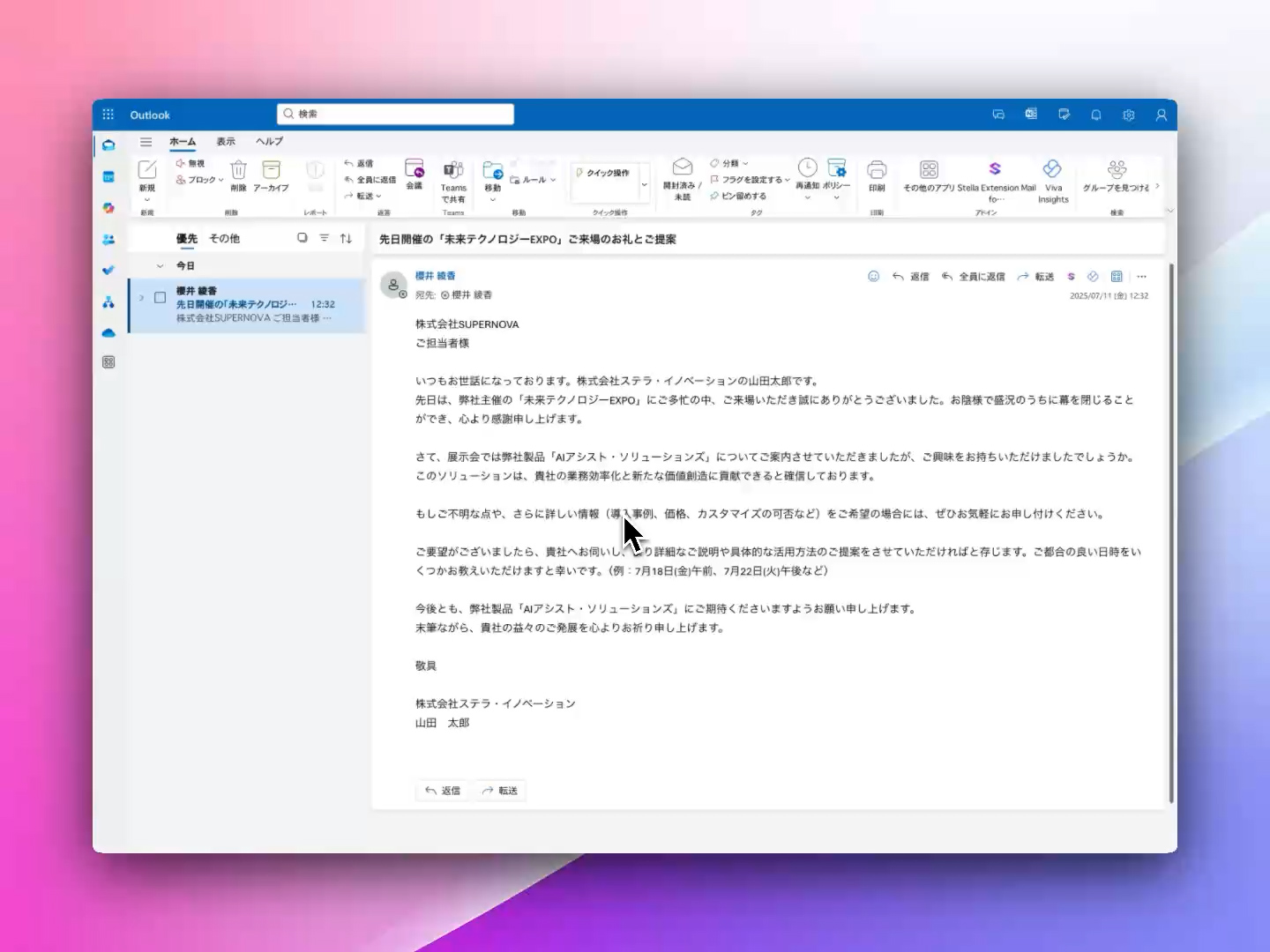
Task: Open the more actions ellipsis on message
Action: (x=1141, y=277)
